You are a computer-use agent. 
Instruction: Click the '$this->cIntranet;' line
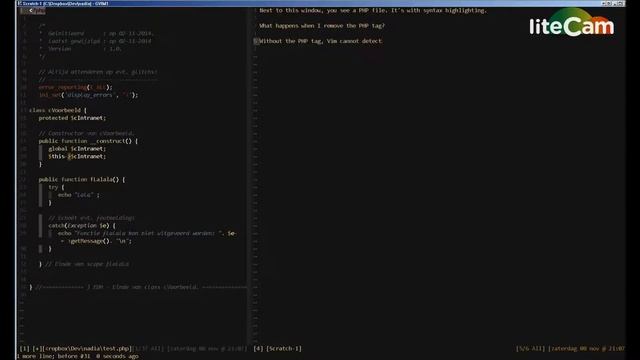tap(77, 156)
